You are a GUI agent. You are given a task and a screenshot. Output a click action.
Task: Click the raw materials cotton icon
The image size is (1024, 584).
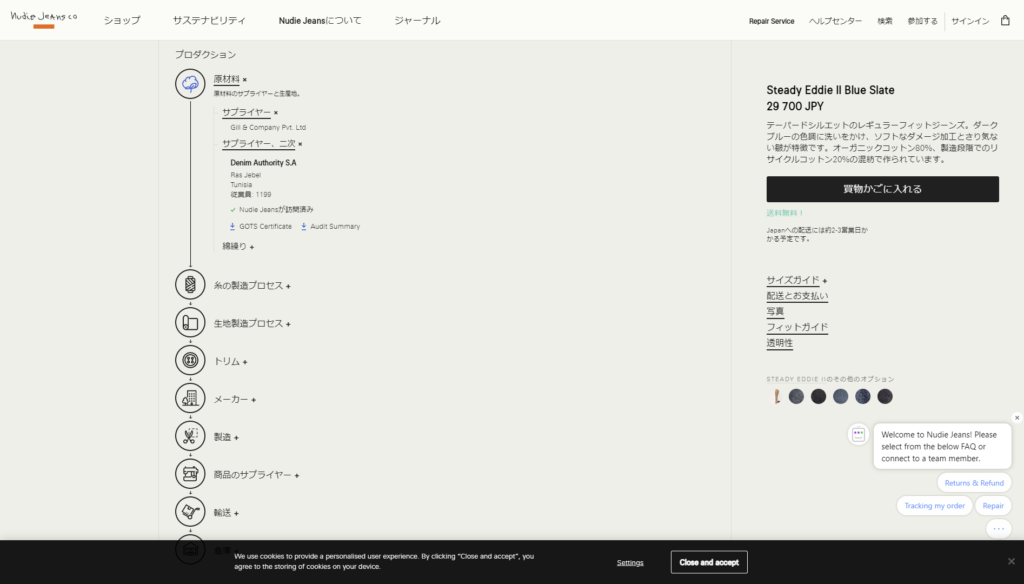tap(190, 84)
